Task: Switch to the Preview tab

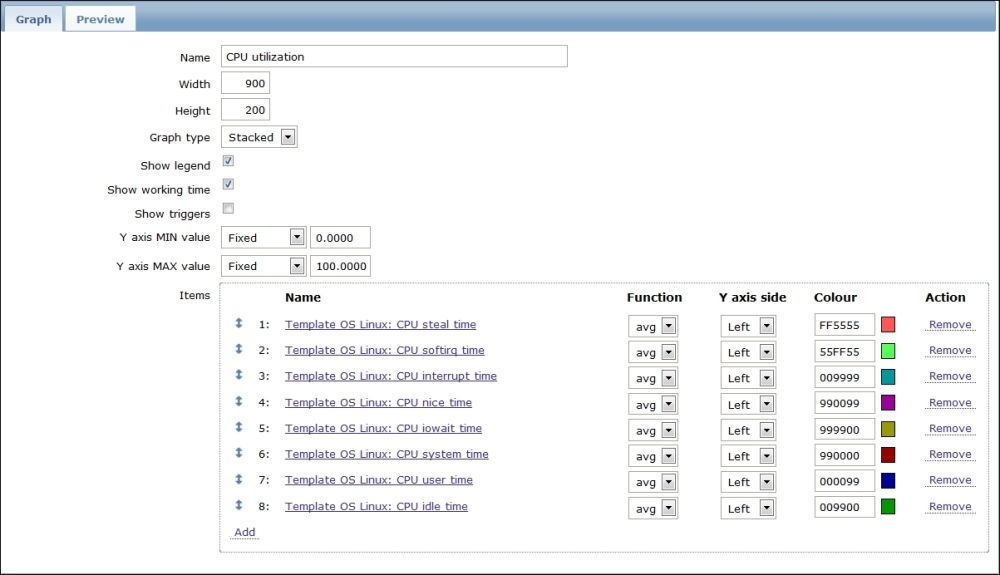Action: point(101,19)
